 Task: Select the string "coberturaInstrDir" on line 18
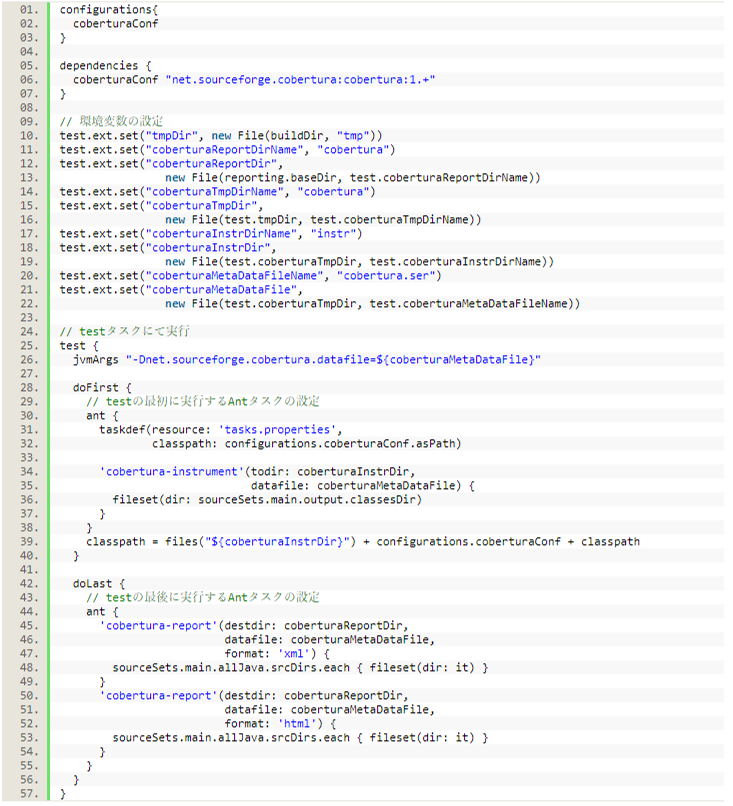point(208,248)
